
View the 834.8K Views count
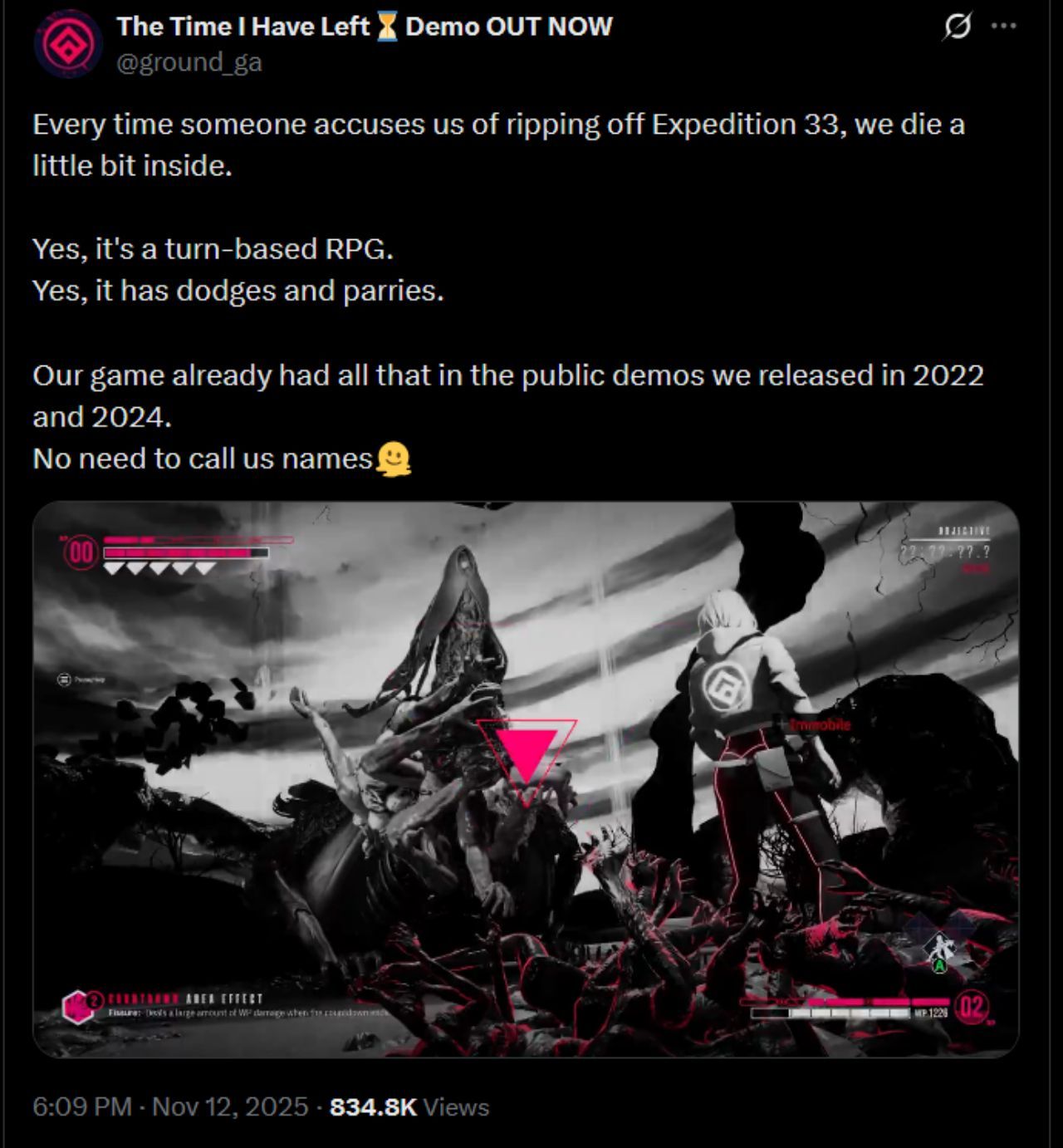(x=409, y=1106)
